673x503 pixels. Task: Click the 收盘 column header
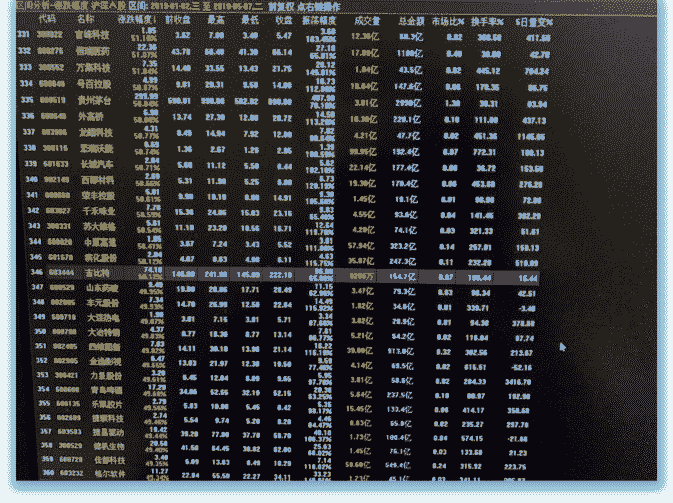[284, 20]
